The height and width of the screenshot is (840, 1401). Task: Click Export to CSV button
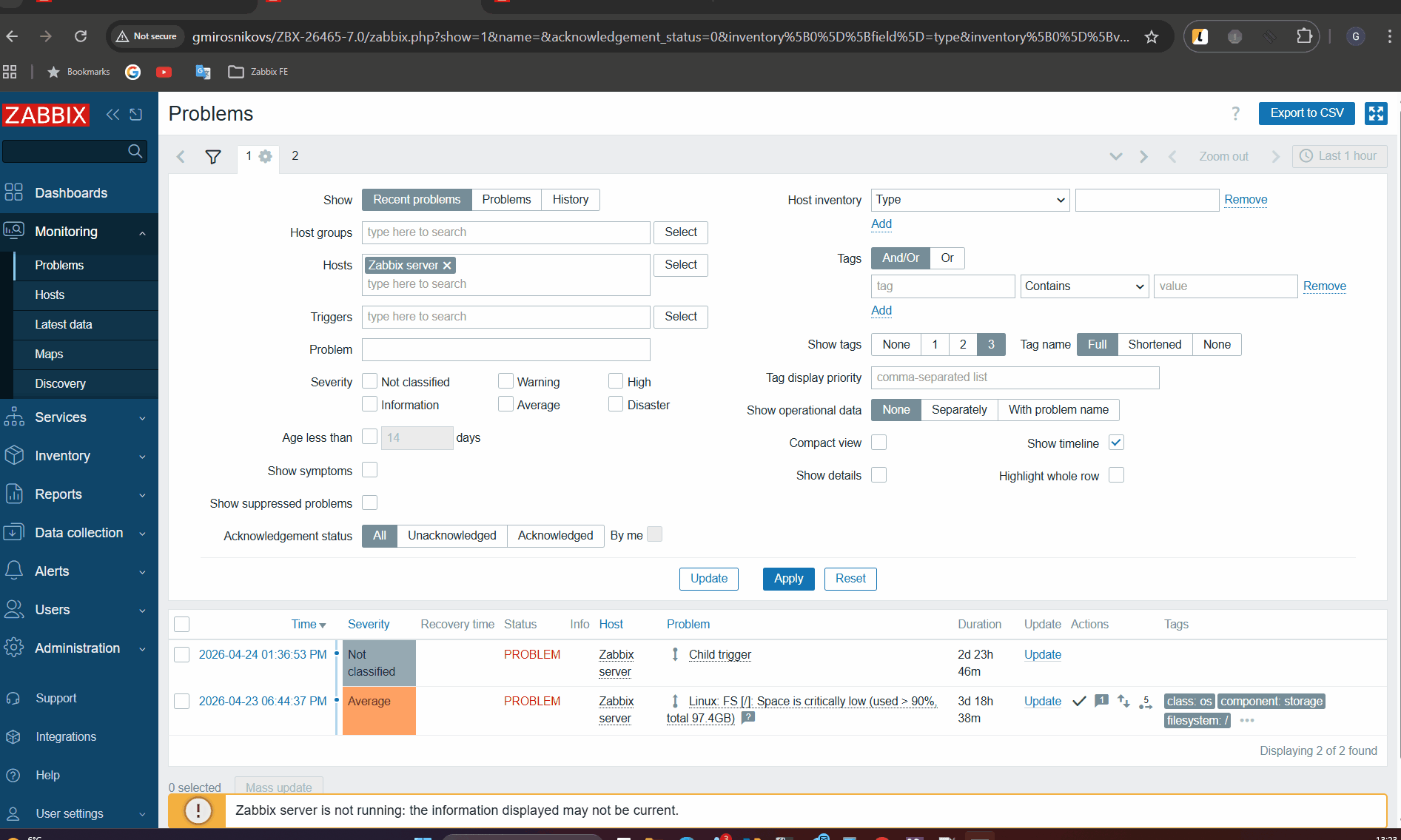coord(1306,113)
